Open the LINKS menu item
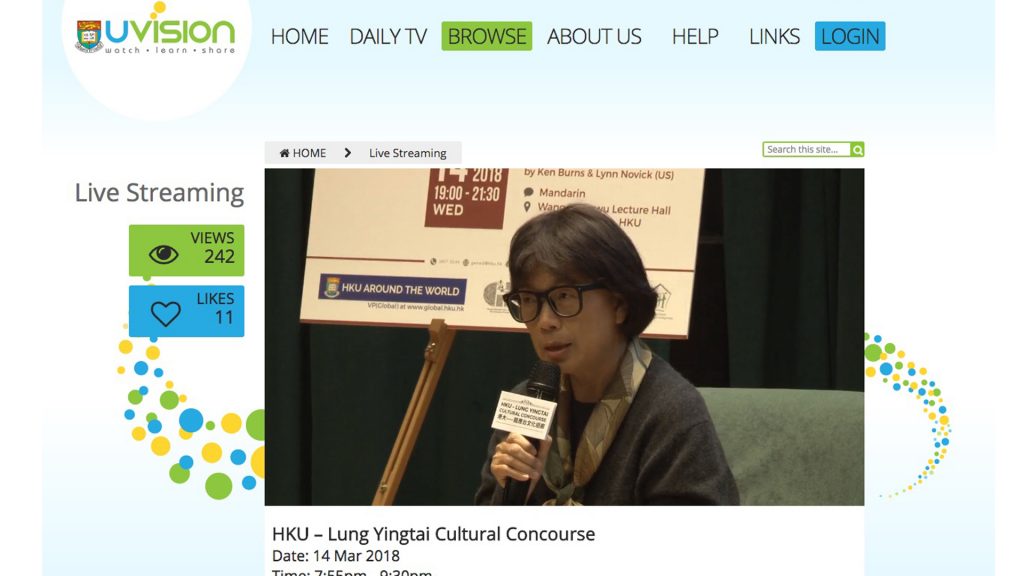The width and height of the screenshot is (1024, 576). point(774,36)
